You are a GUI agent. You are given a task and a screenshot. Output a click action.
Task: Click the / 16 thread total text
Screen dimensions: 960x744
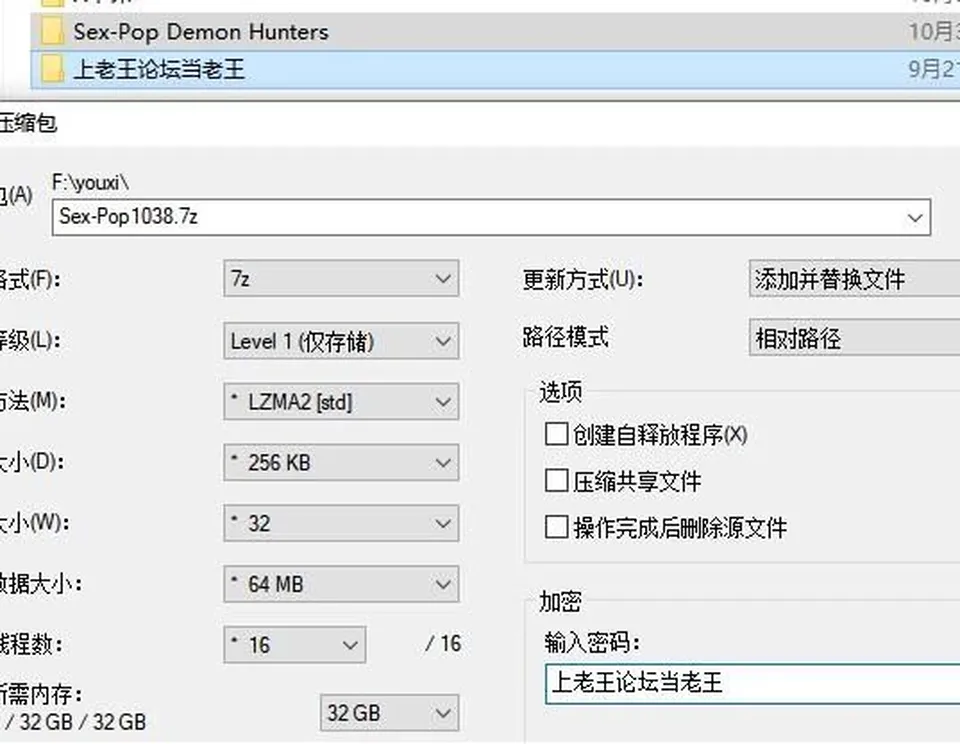click(443, 644)
